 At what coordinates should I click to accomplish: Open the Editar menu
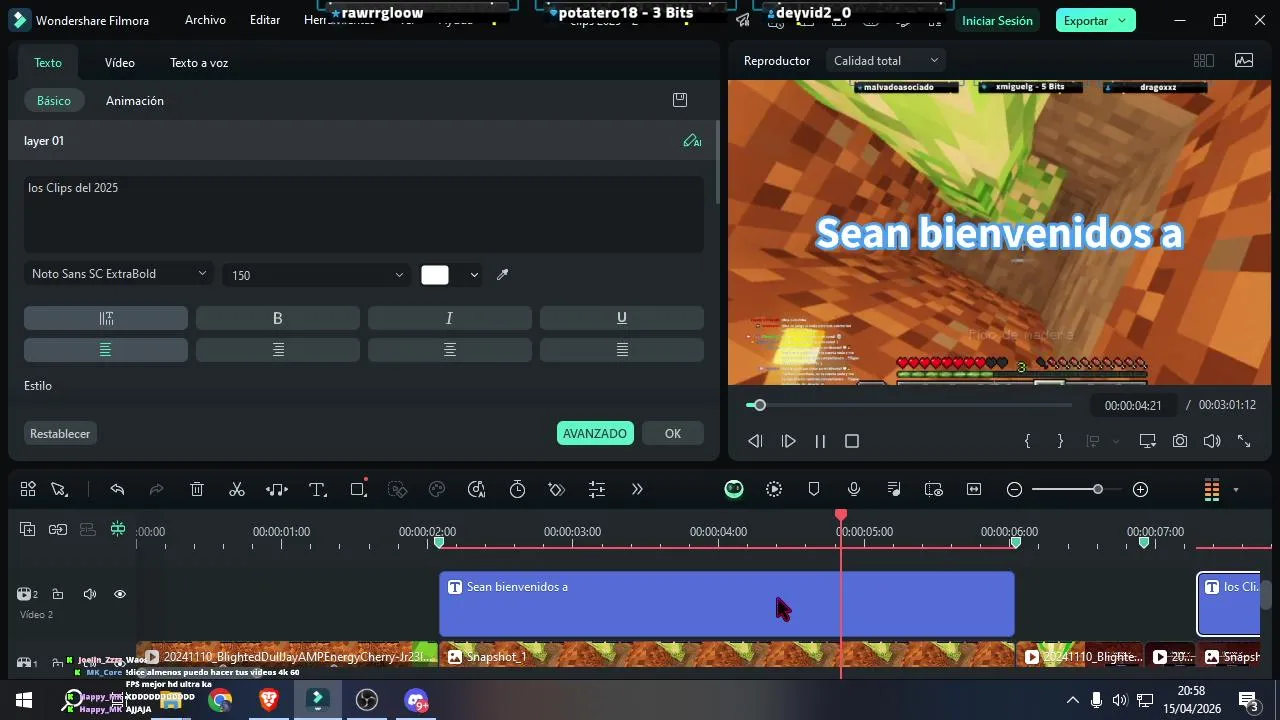pyautogui.click(x=265, y=20)
